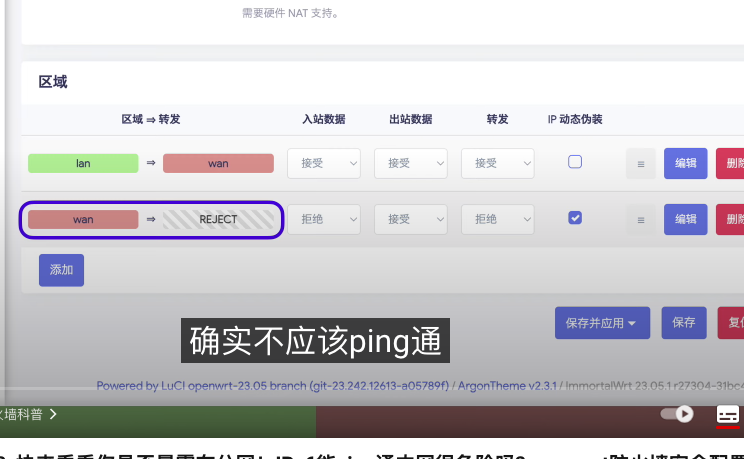Viewport: 744px width, 459px height.
Task: Open lan zone forward dropdown
Action: tap(497, 163)
